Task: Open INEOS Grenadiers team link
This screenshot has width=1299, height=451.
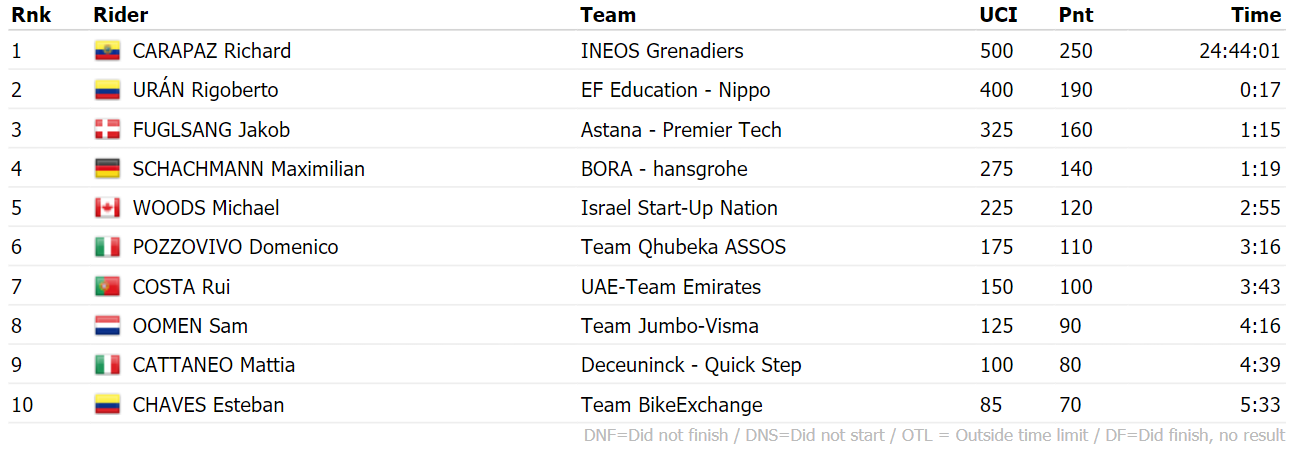Action: pyautogui.click(x=662, y=51)
